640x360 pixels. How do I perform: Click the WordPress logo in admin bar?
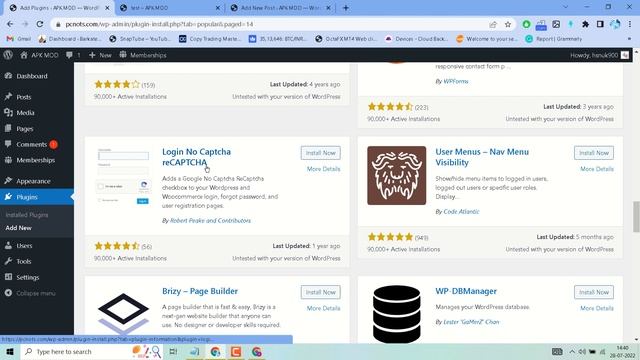8,55
